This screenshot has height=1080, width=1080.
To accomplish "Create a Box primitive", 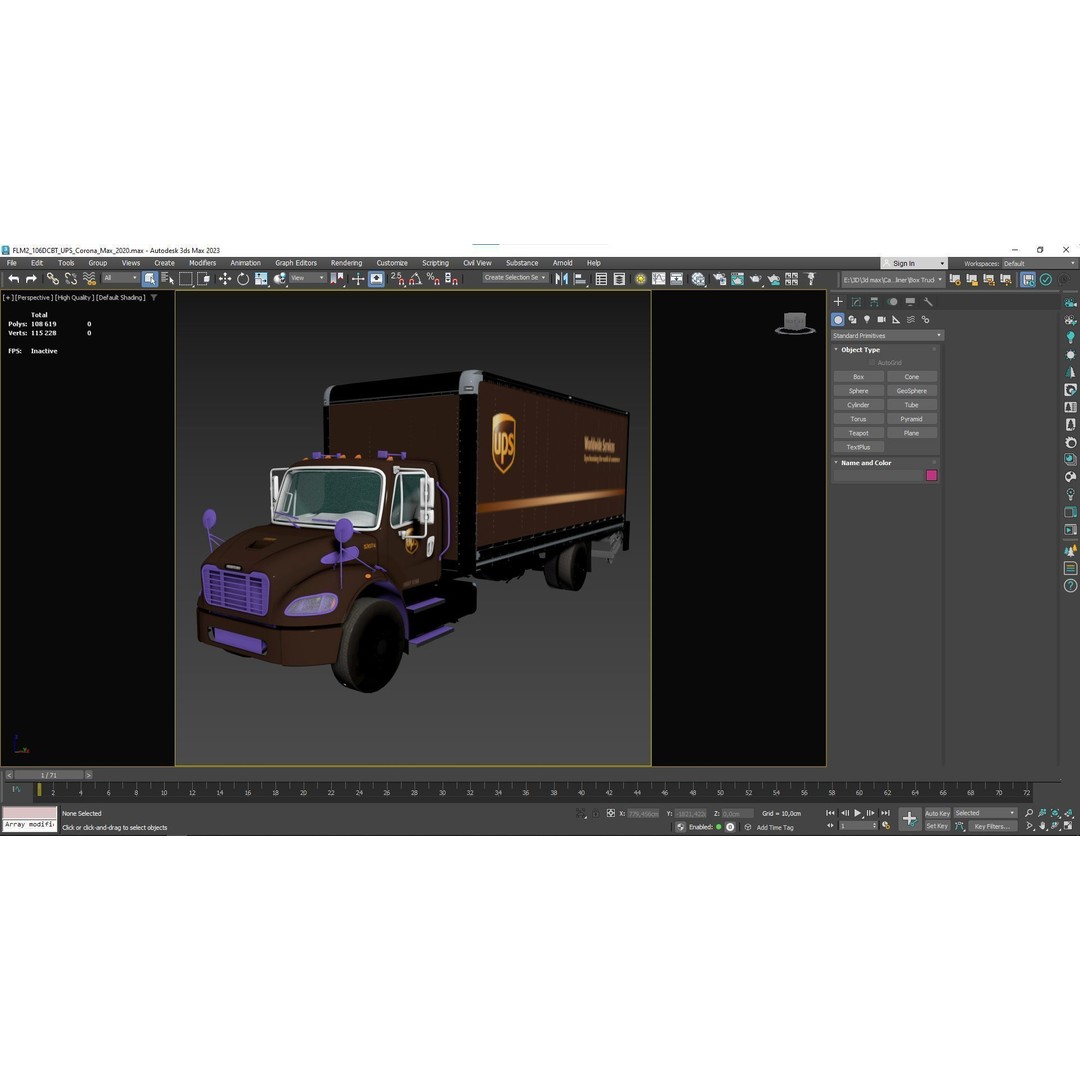I will 858,377.
